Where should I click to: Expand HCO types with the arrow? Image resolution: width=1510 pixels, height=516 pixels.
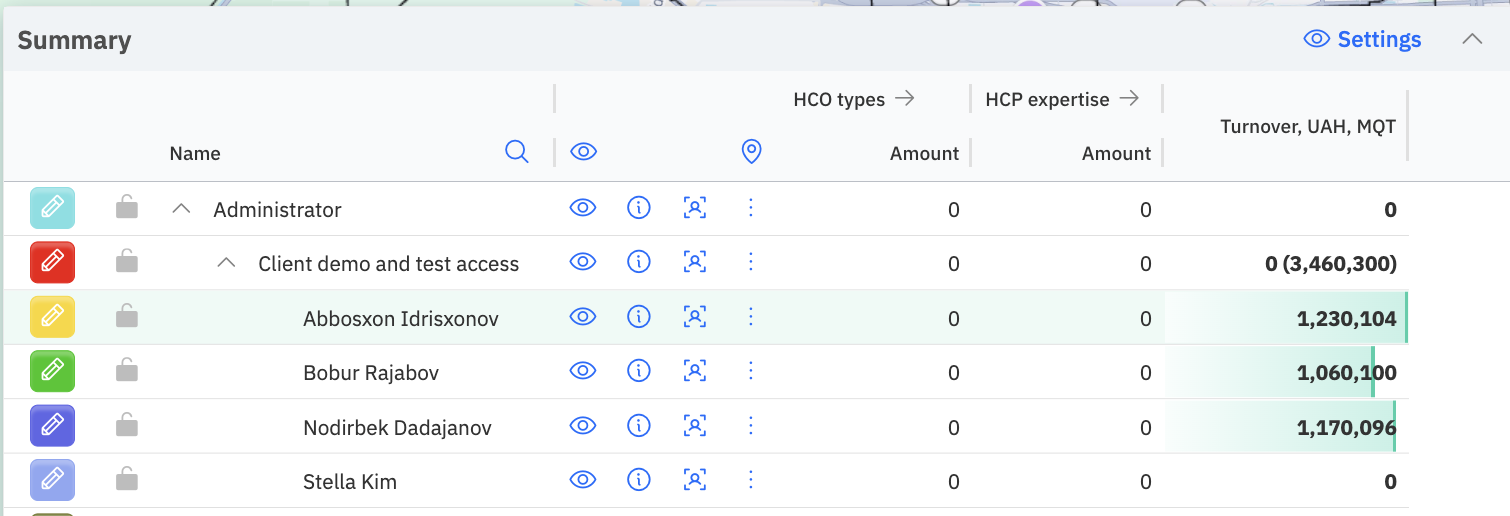tap(905, 98)
